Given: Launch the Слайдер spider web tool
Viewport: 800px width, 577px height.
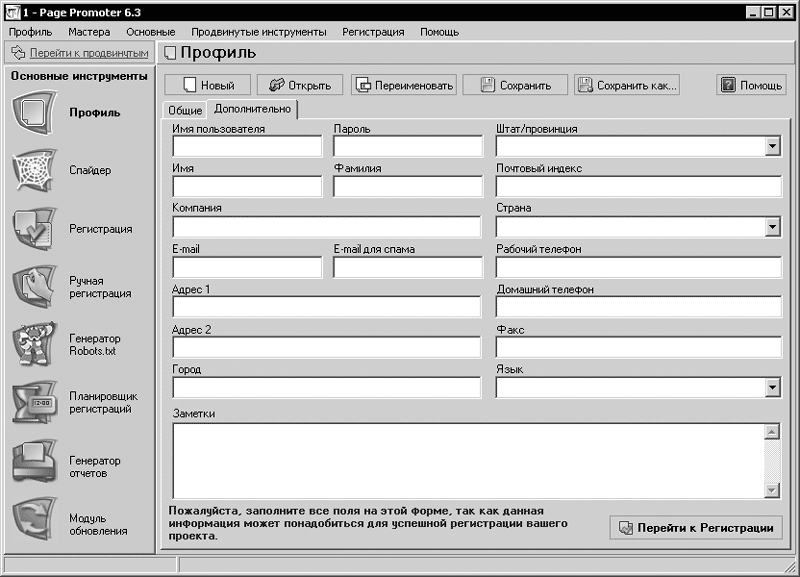Looking at the screenshot, I should (x=35, y=170).
